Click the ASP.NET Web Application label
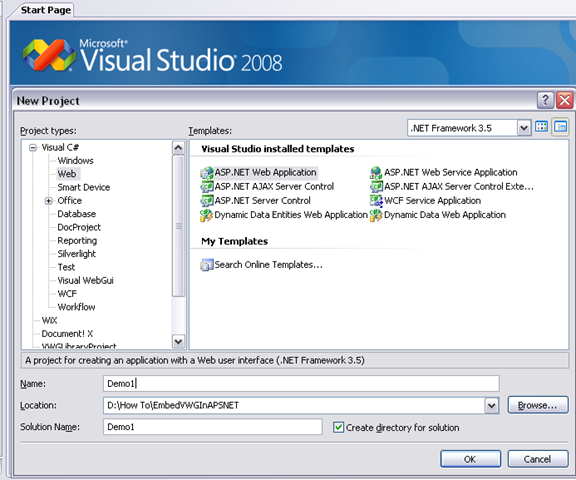The image size is (576, 480). [x=265, y=172]
